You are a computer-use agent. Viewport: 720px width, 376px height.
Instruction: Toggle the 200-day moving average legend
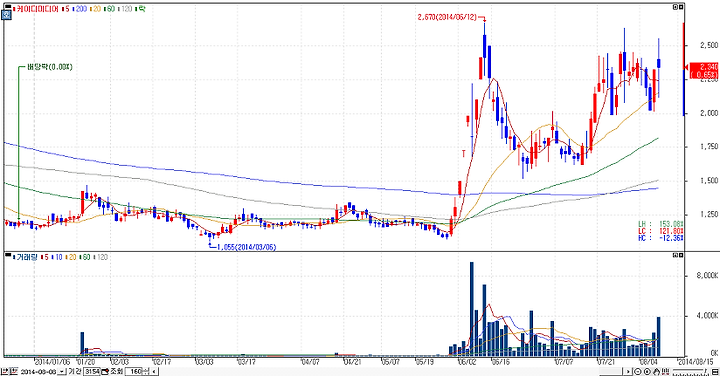click(79, 9)
